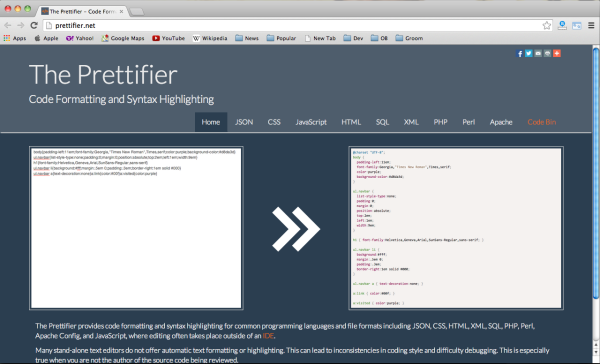Share page via the Facebook icon
The height and width of the screenshot is (364, 600).
(519, 54)
